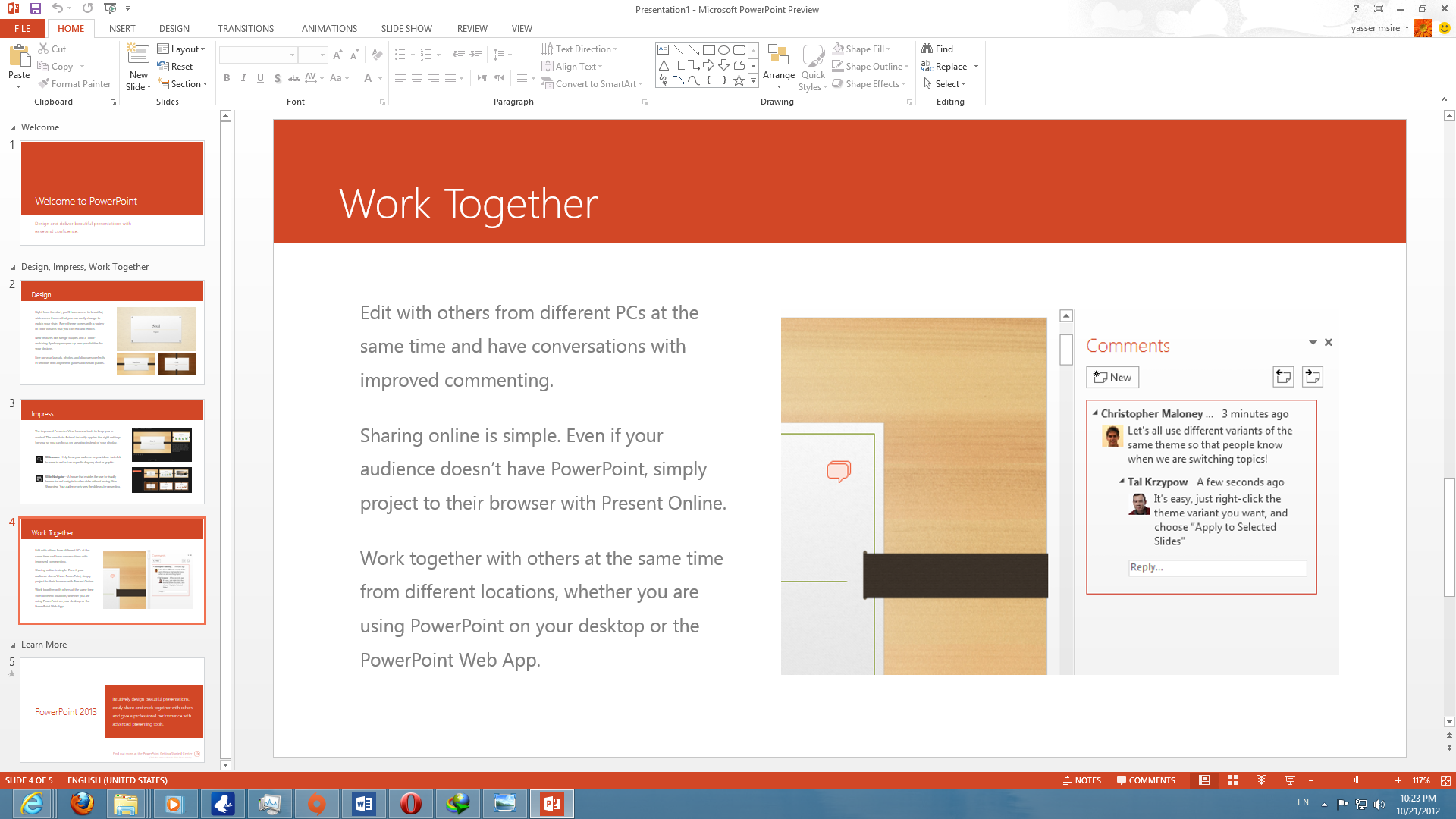The height and width of the screenshot is (819, 1456).
Task: Increase list indent level
Action: [x=475, y=55]
